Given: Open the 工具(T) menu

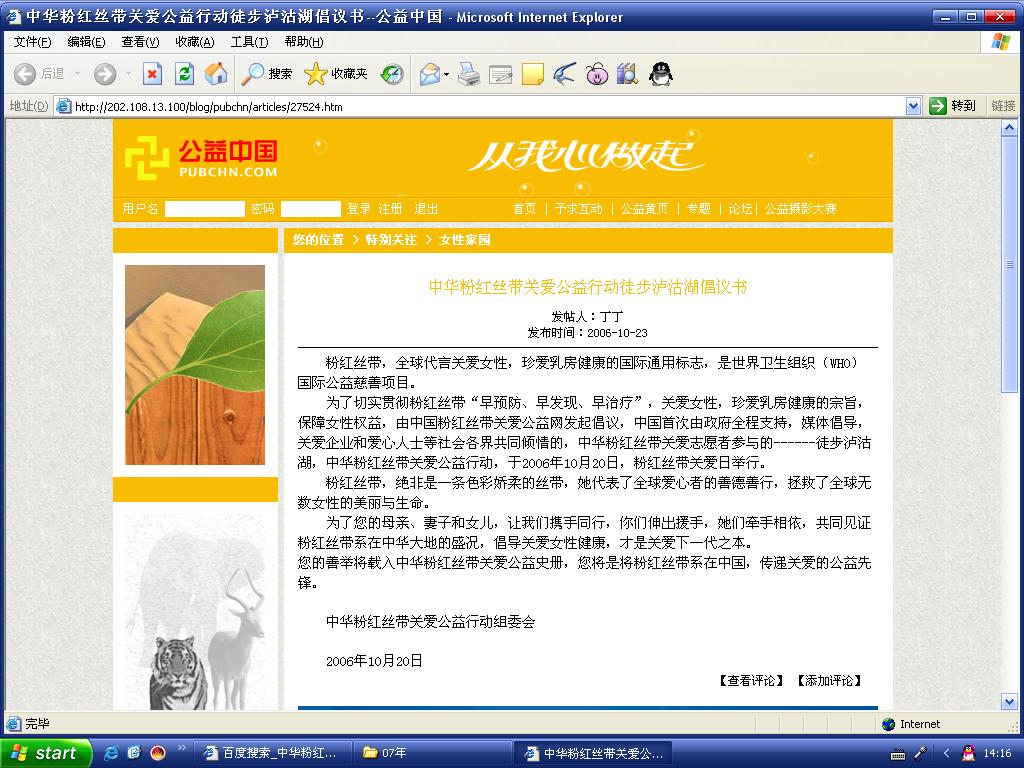Looking at the screenshot, I should point(249,42).
